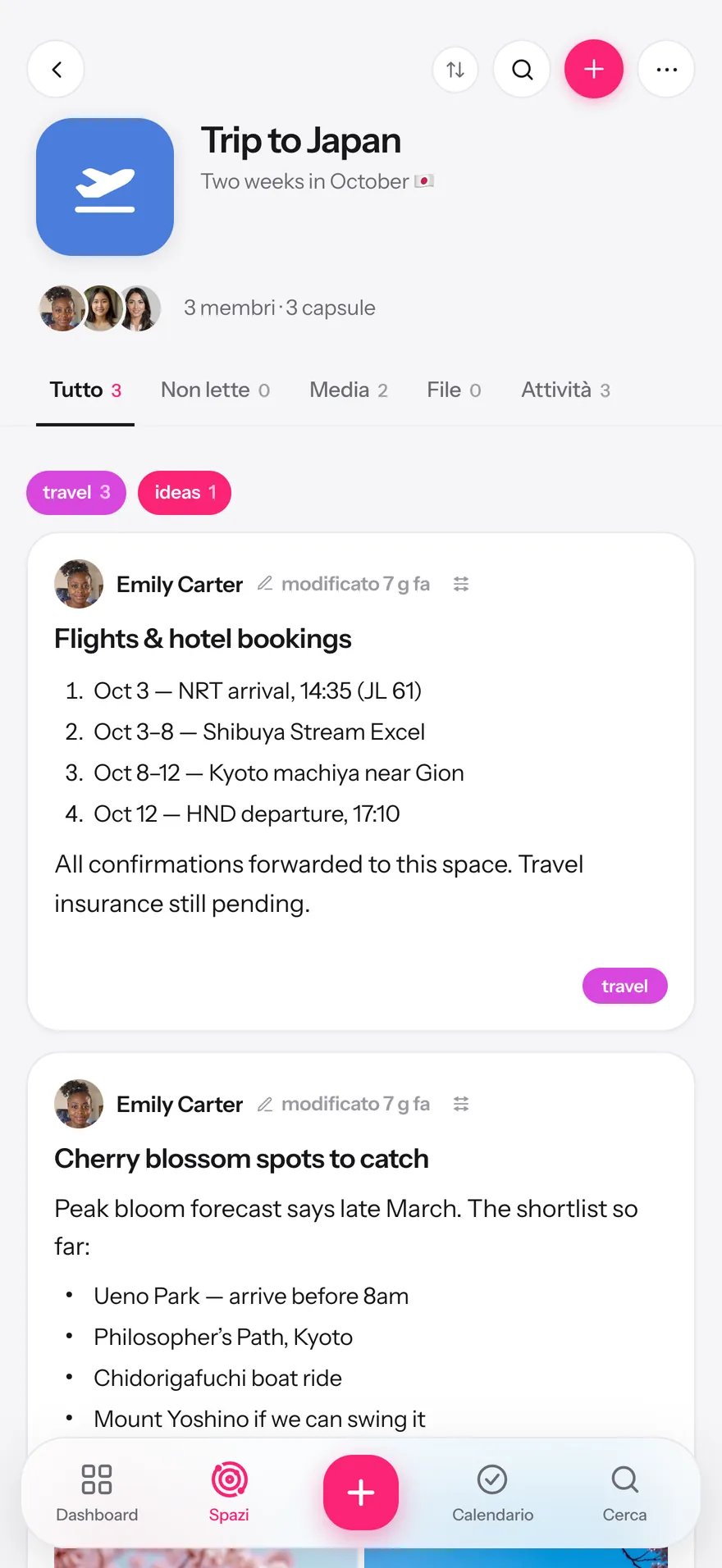View the member avatars group

100,308
